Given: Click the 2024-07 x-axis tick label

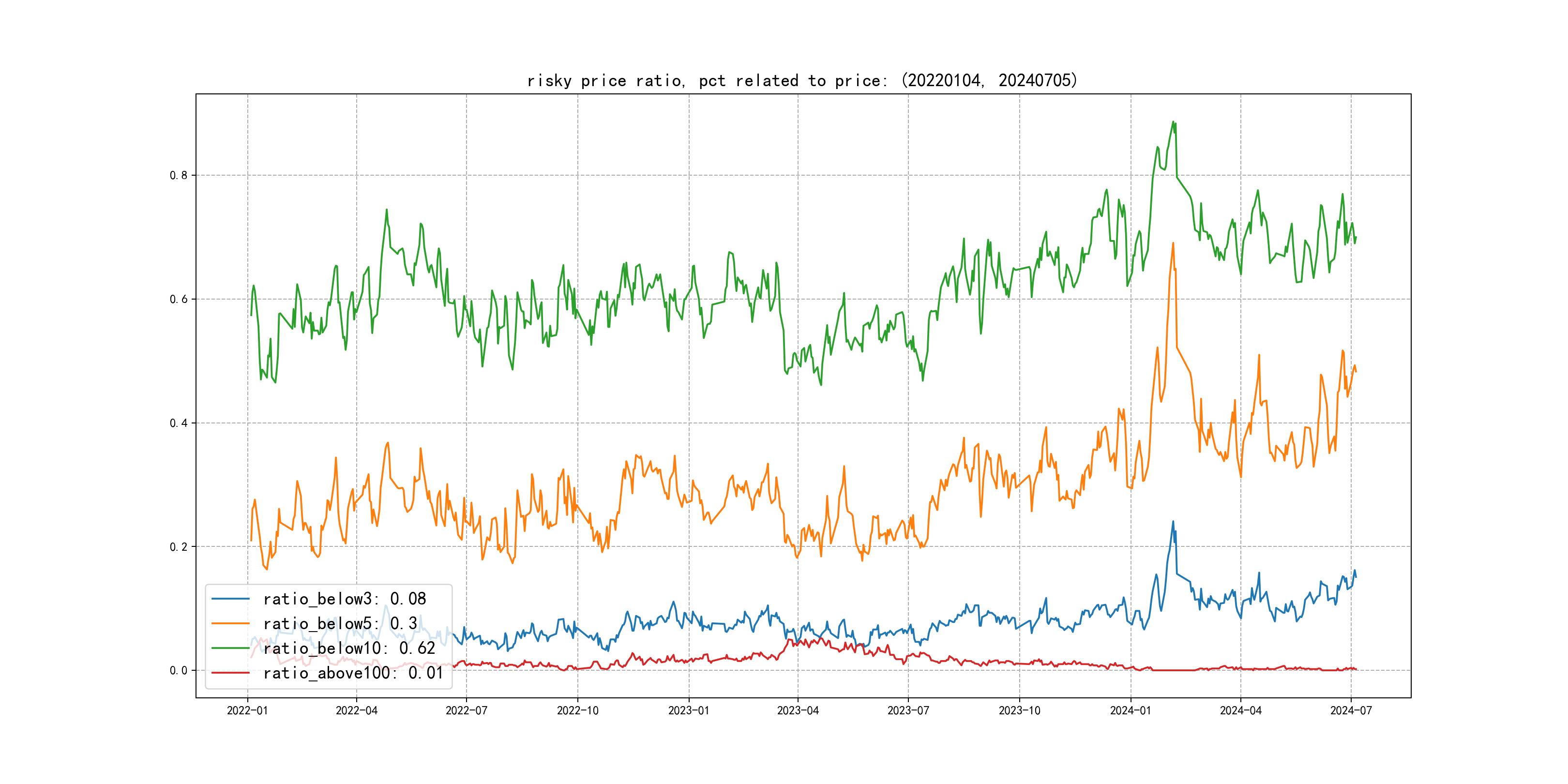Looking at the screenshot, I should (1351, 710).
